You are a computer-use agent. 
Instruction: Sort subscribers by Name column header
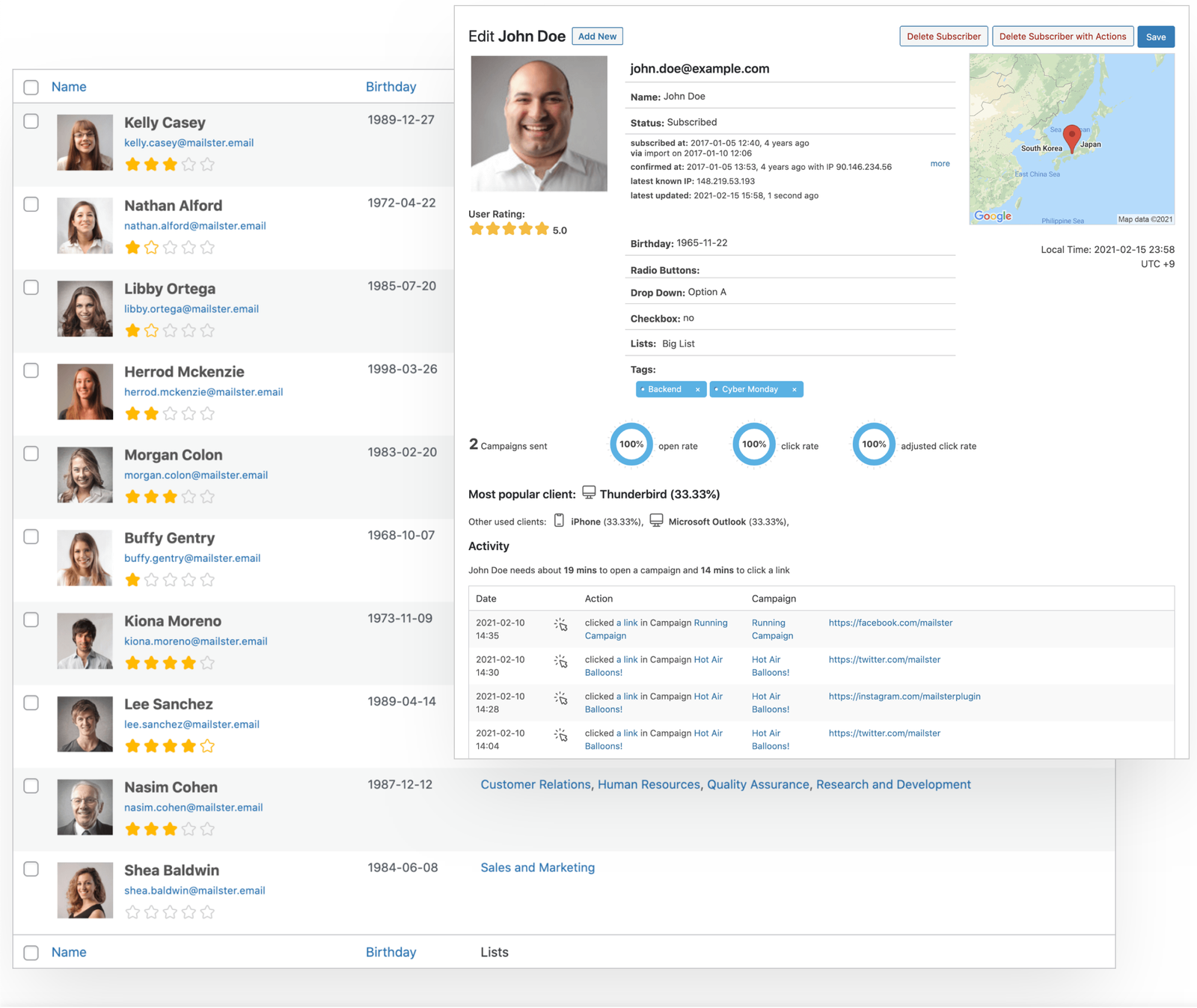(x=69, y=87)
